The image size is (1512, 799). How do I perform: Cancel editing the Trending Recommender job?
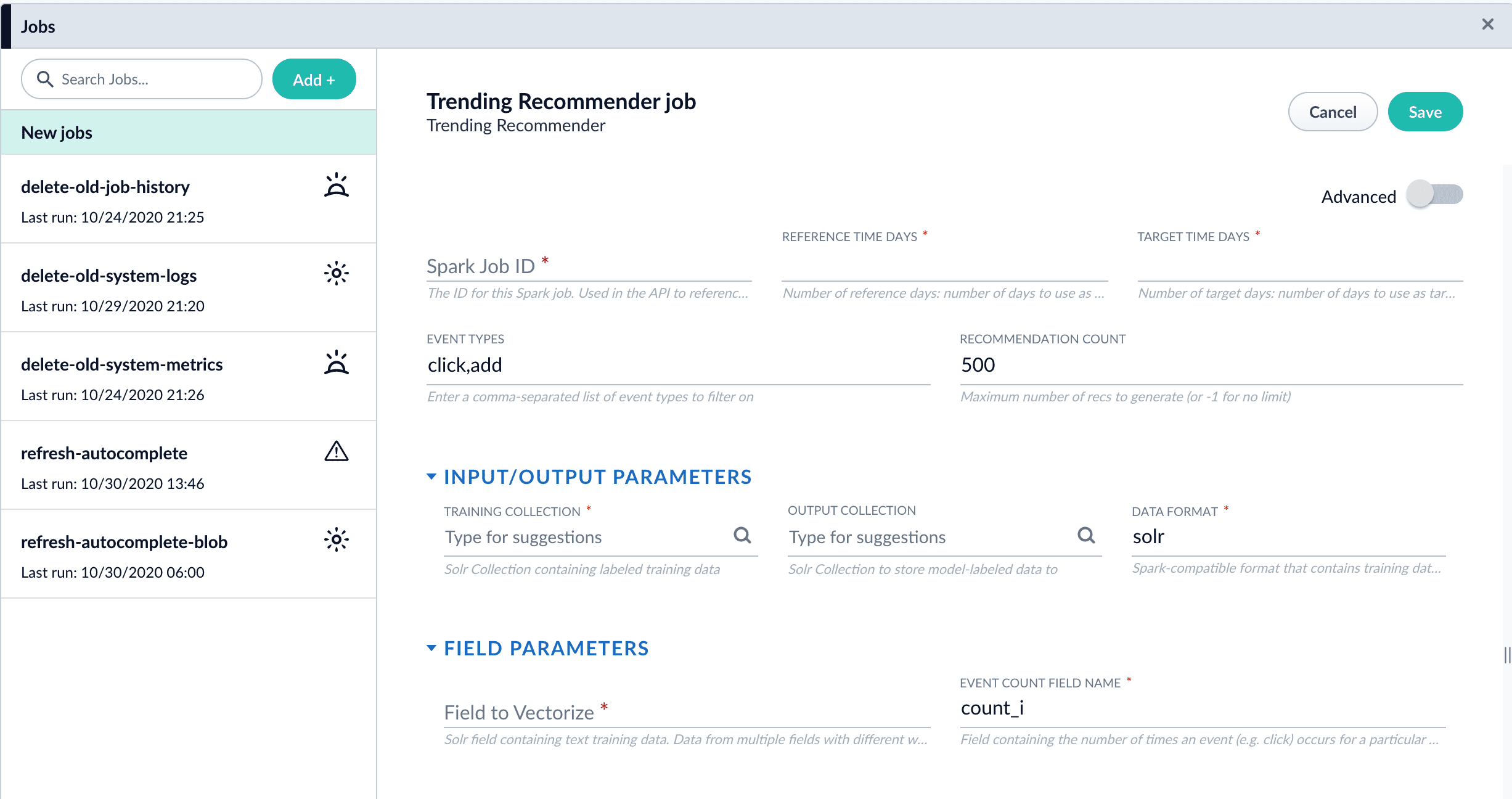[1333, 112]
